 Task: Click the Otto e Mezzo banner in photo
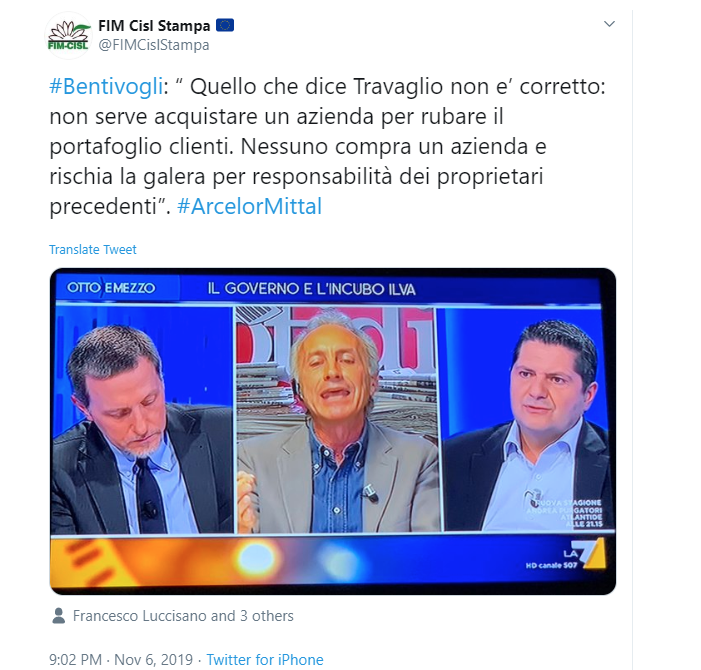pyautogui.click(x=111, y=288)
